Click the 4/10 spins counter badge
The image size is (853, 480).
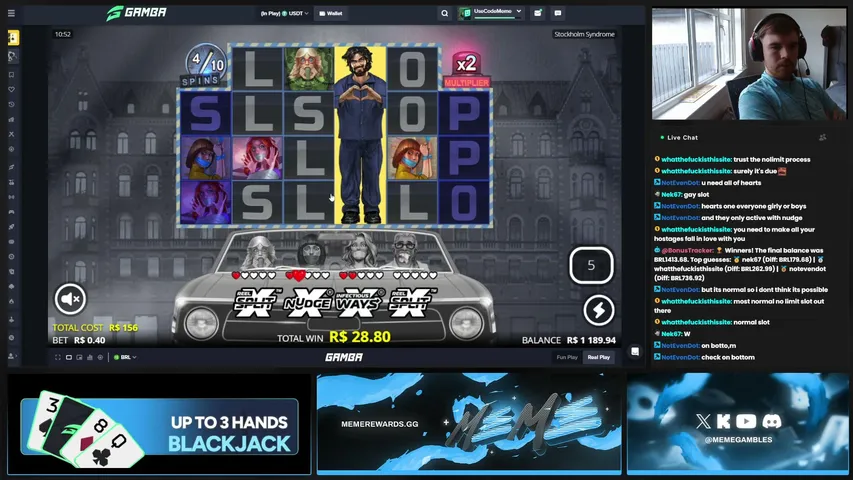pyautogui.click(x=205, y=66)
